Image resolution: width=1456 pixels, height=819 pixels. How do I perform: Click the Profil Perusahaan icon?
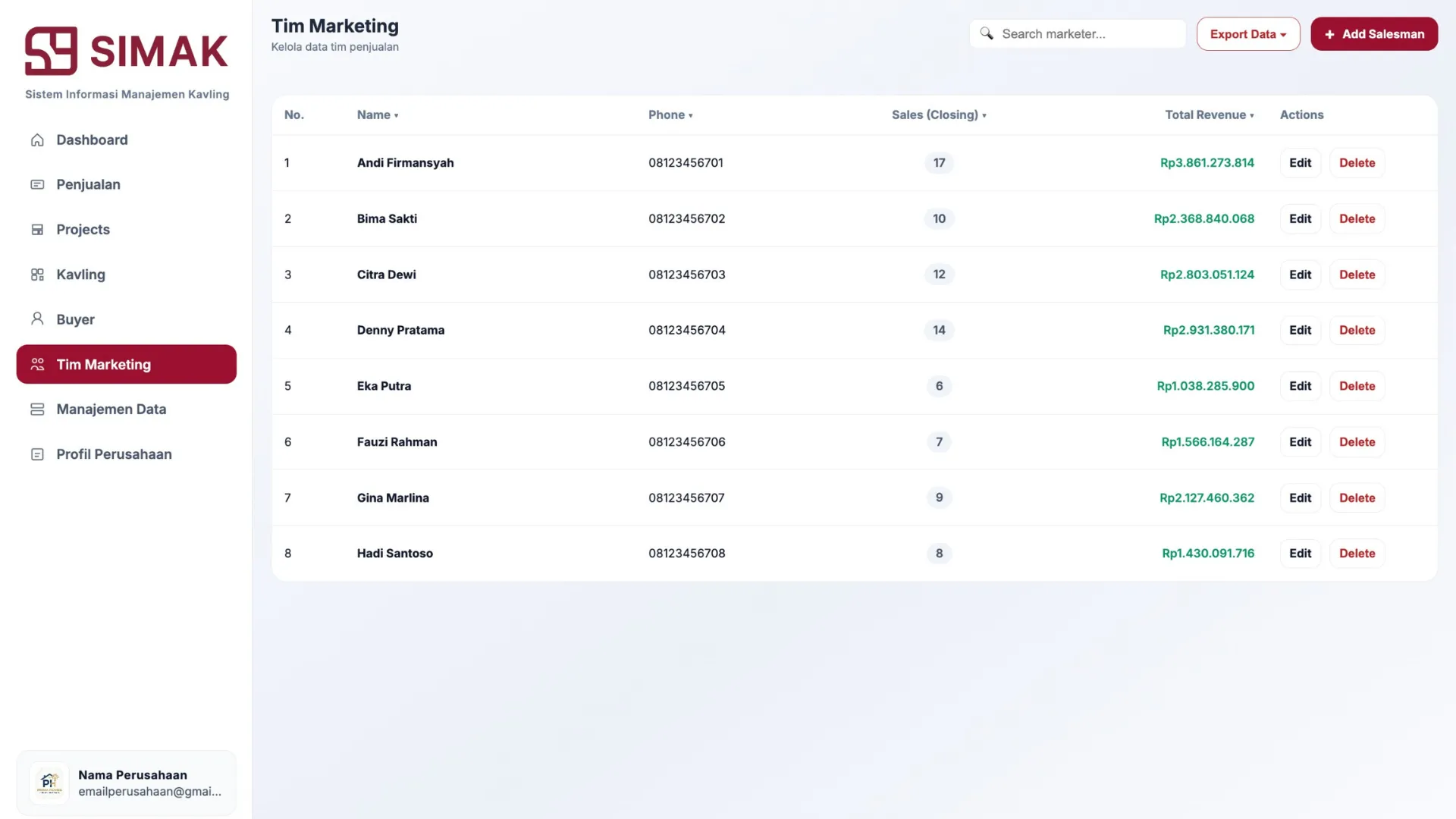click(37, 454)
